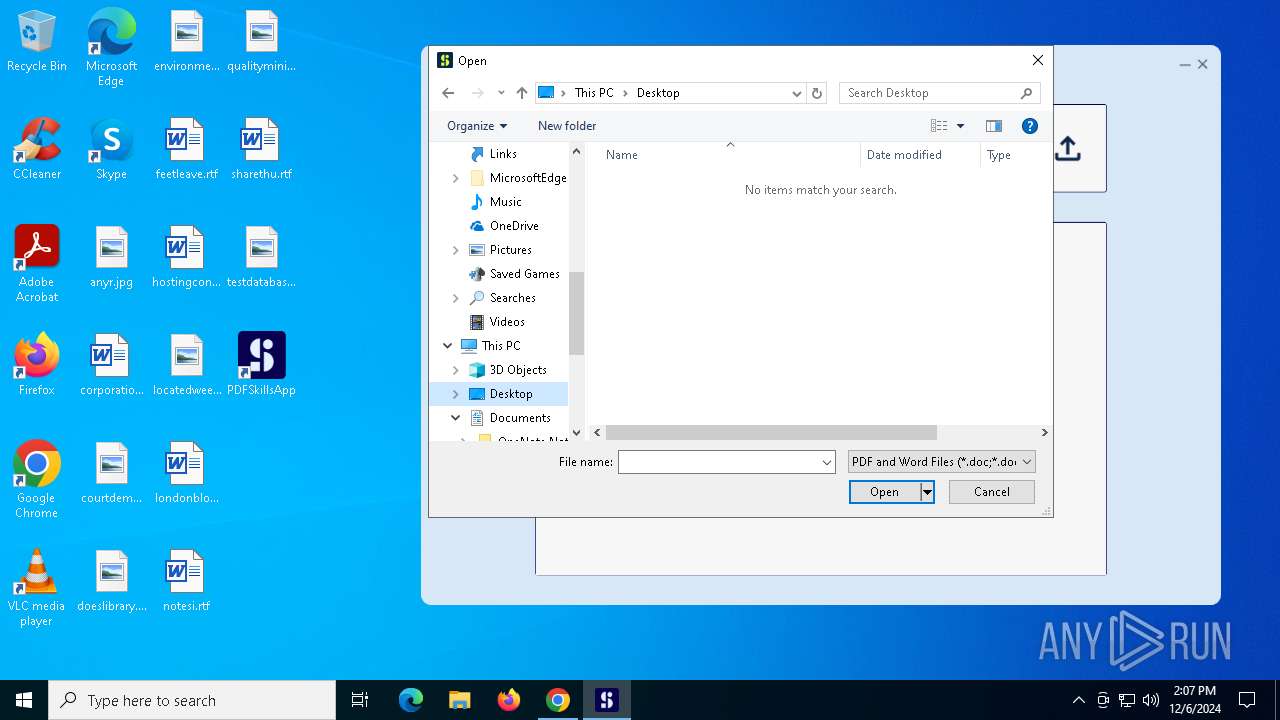
Task: Click the Cancel button
Action: coord(992,492)
